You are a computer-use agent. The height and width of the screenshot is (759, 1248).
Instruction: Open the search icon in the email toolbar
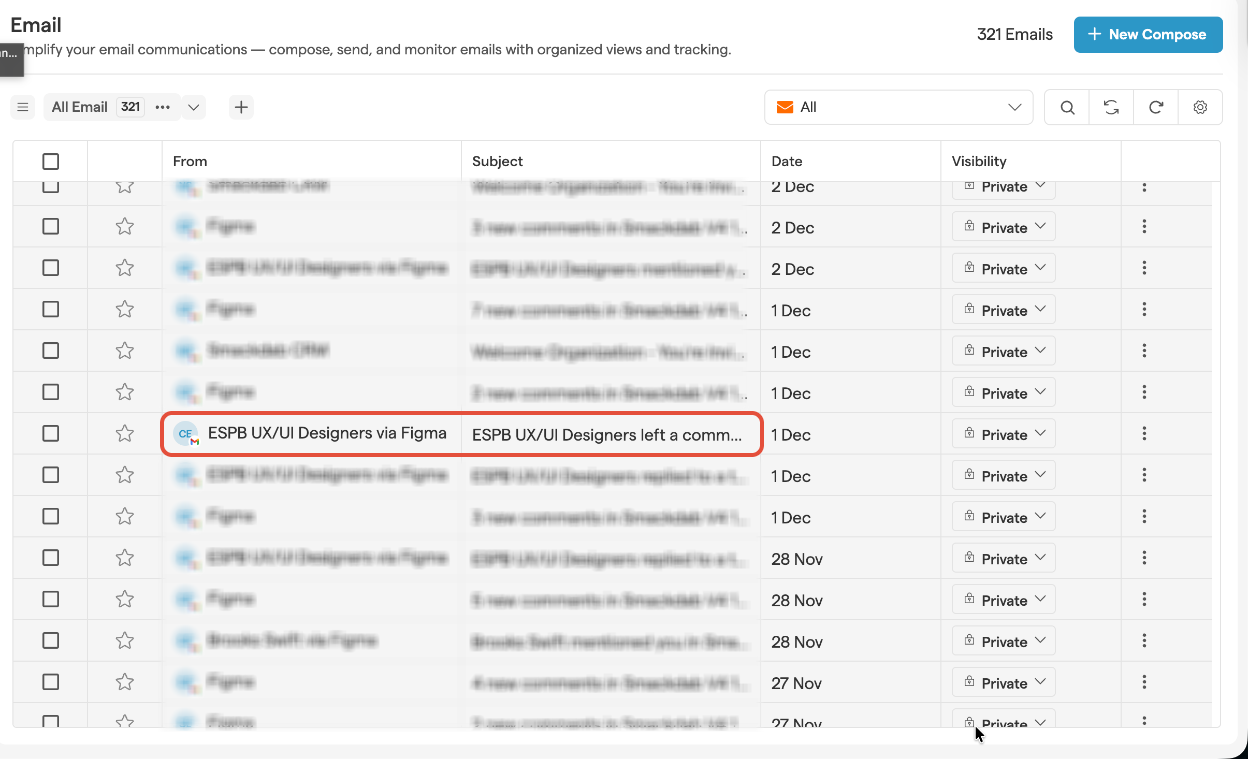1067,108
